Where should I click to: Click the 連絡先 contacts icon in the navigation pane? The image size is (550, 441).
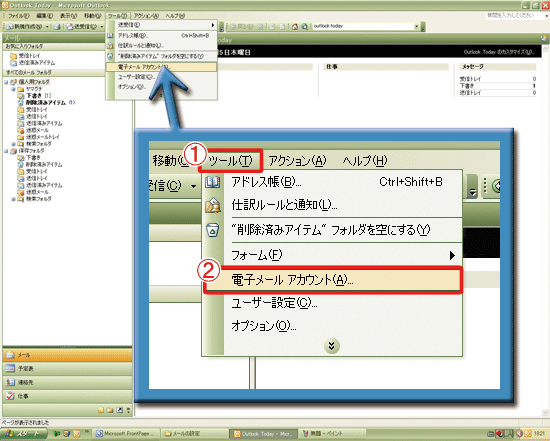click(x=10, y=382)
